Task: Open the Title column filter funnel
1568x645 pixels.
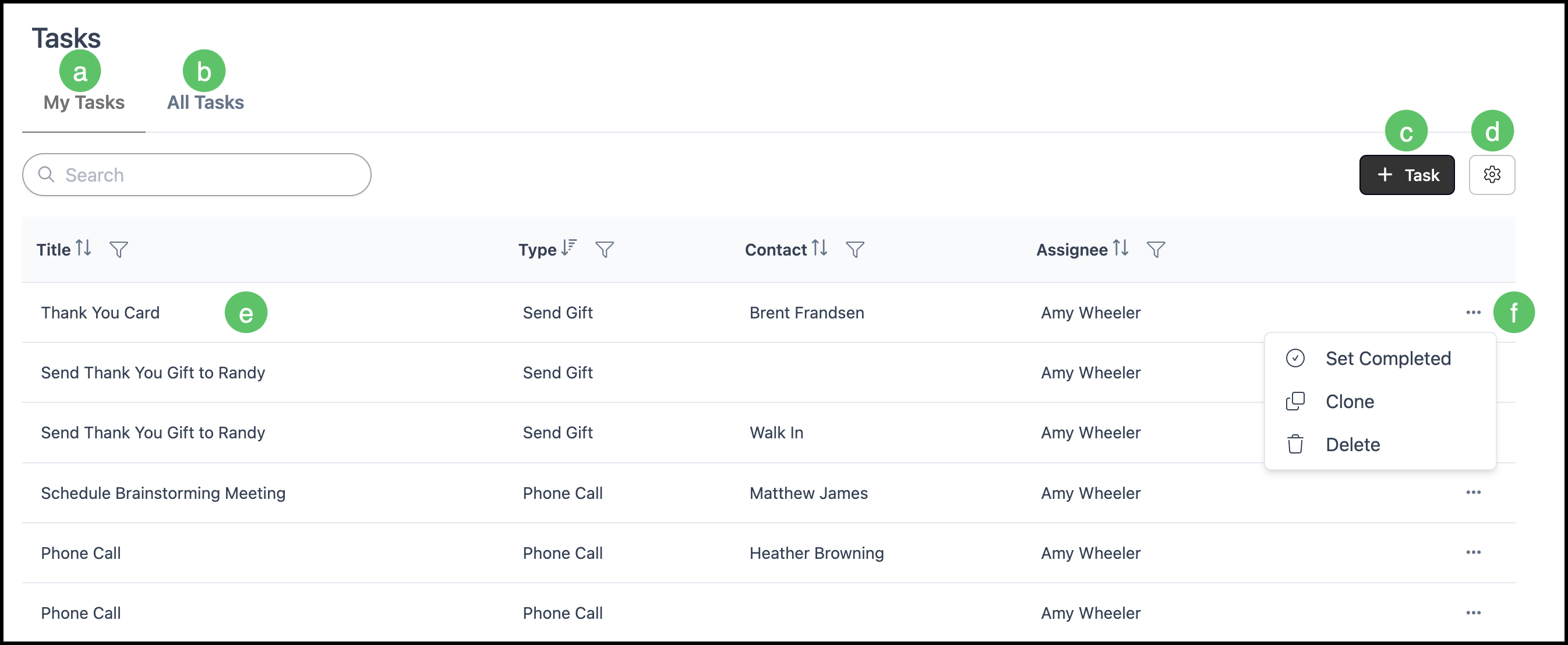Action: point(119,250)
